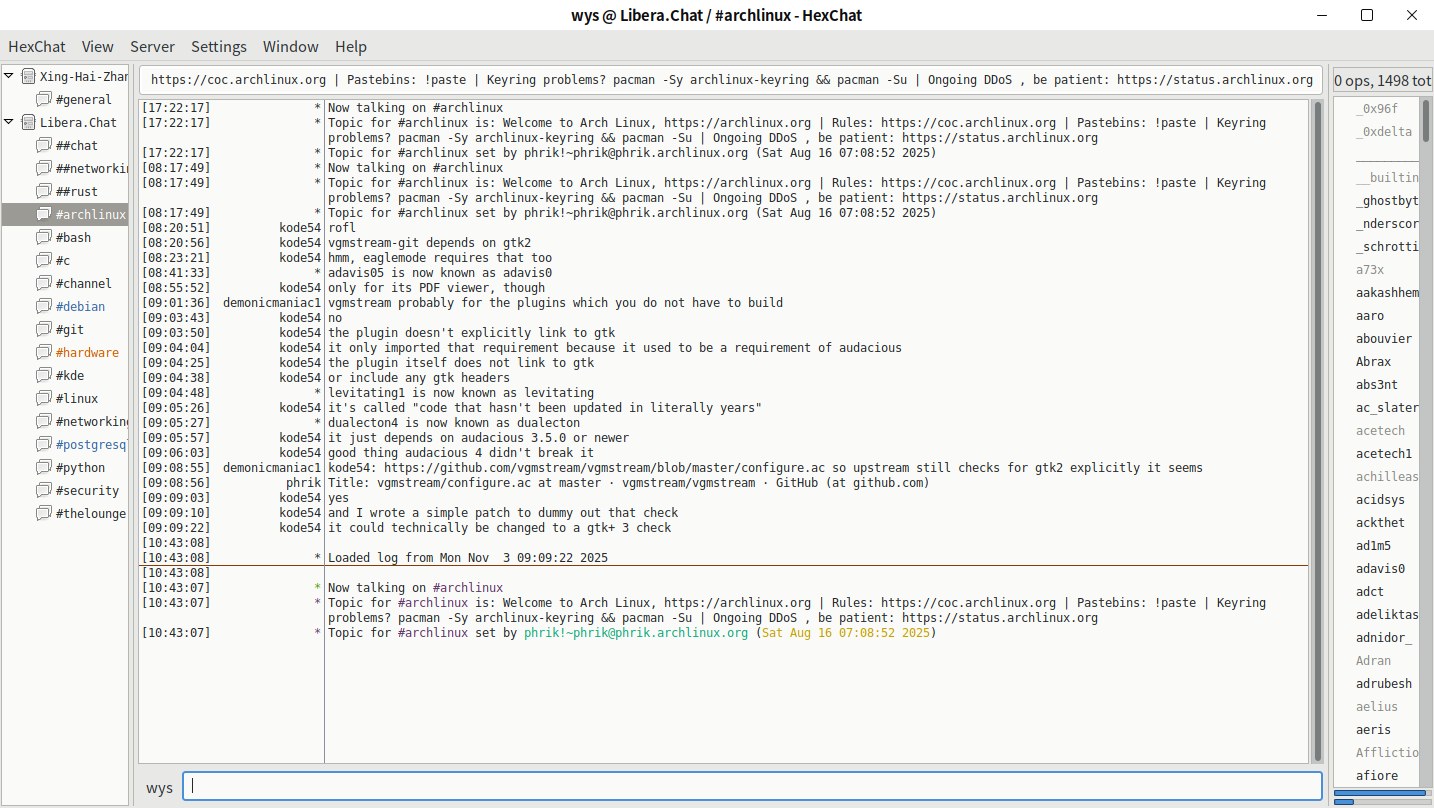The height and width of the screenshot is (808, 1434).
Task: Click the server icon beside Xing-Hai-Zhan network
Action: click(x=27, y=76)
